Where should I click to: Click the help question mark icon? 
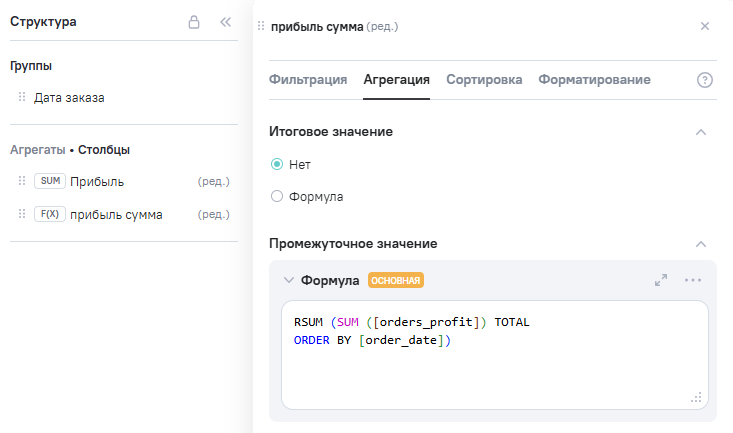(704, 80)
